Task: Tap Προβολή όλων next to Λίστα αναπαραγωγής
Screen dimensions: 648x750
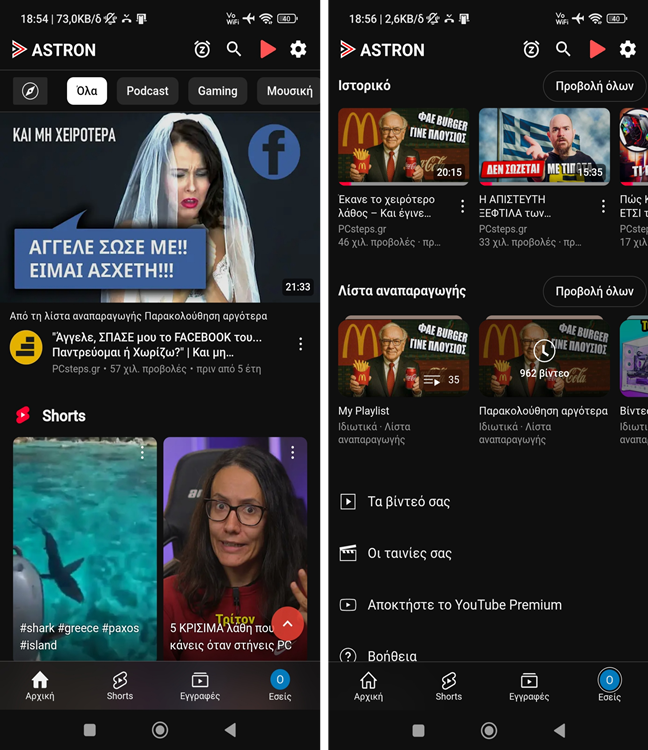Action: pos(594,291)
